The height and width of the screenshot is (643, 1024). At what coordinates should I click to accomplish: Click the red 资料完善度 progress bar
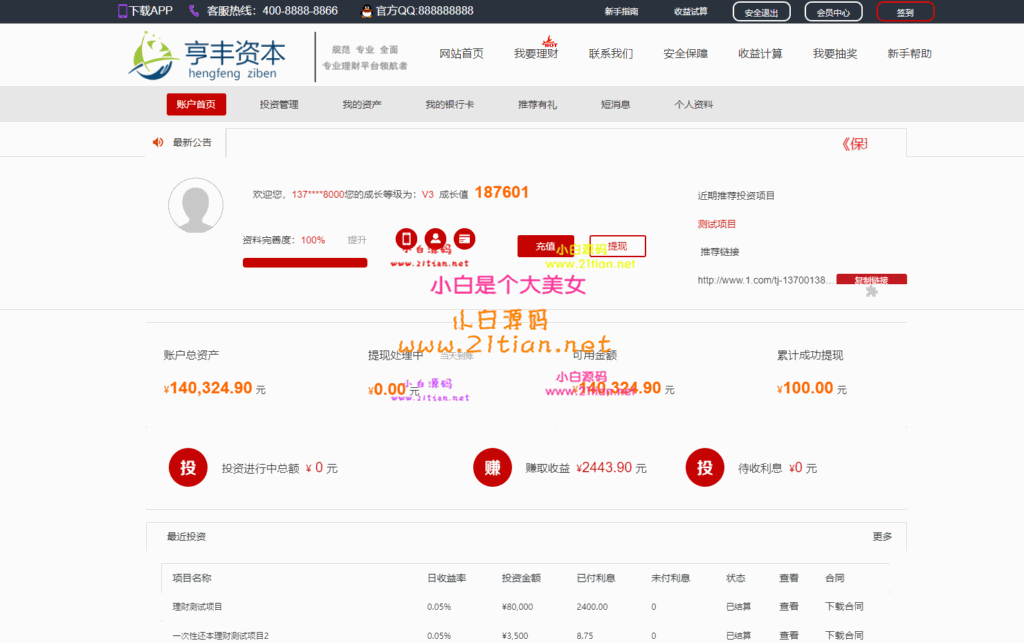pyautogui.click(x=305, y=262)
